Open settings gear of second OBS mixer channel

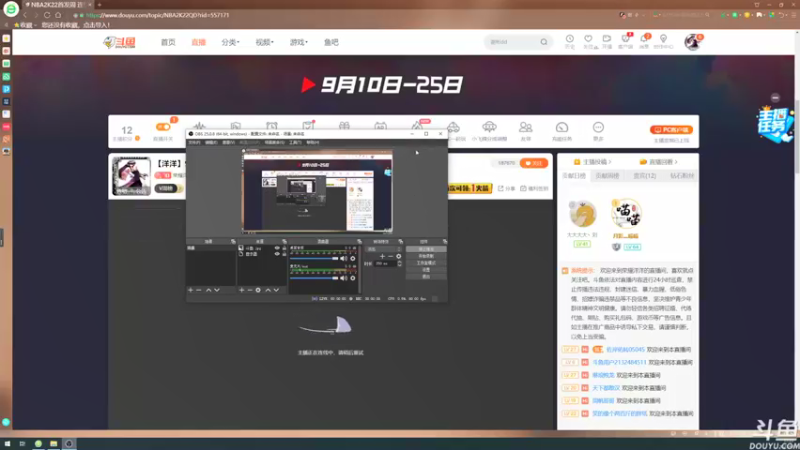pos(353,278)
